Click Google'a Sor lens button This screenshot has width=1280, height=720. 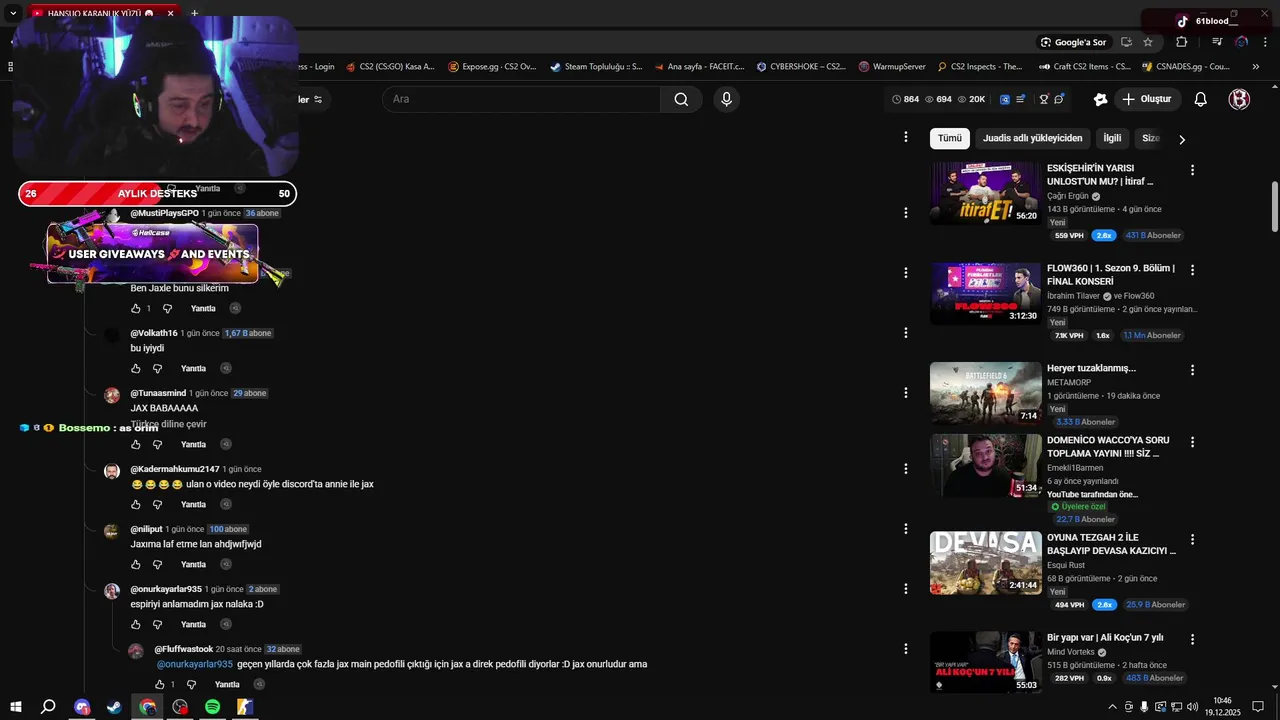click(x=1073, y=42)
